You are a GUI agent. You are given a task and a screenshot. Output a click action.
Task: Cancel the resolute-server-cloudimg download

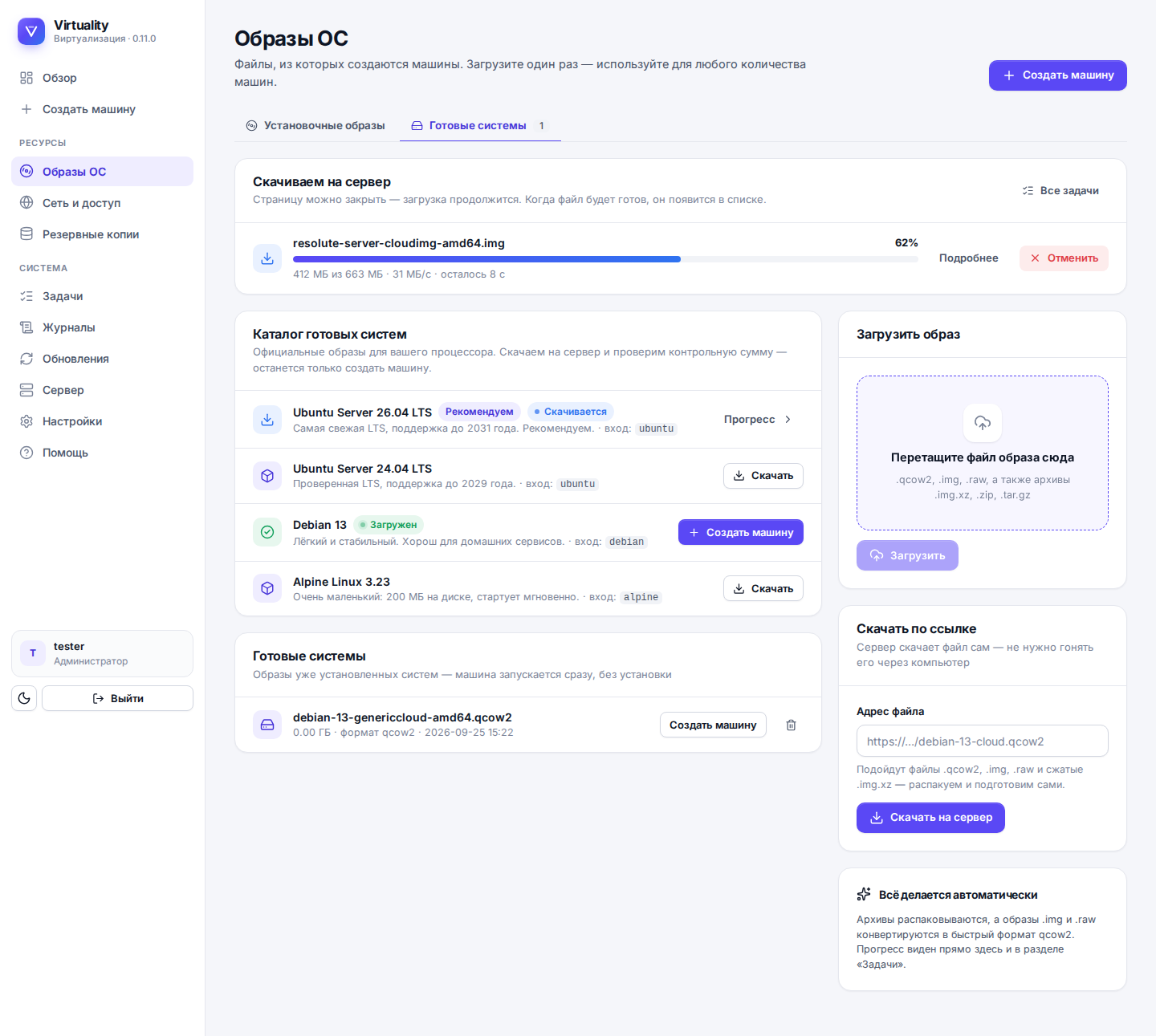tap(1064, 258)
